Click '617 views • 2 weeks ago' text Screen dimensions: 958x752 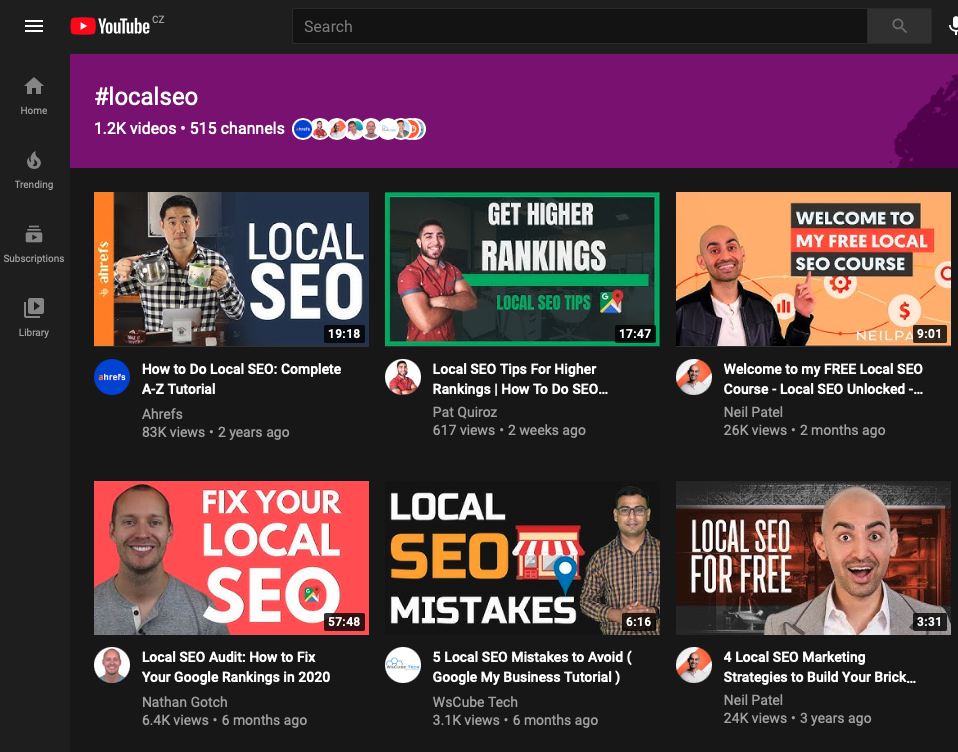pos(509,430)
